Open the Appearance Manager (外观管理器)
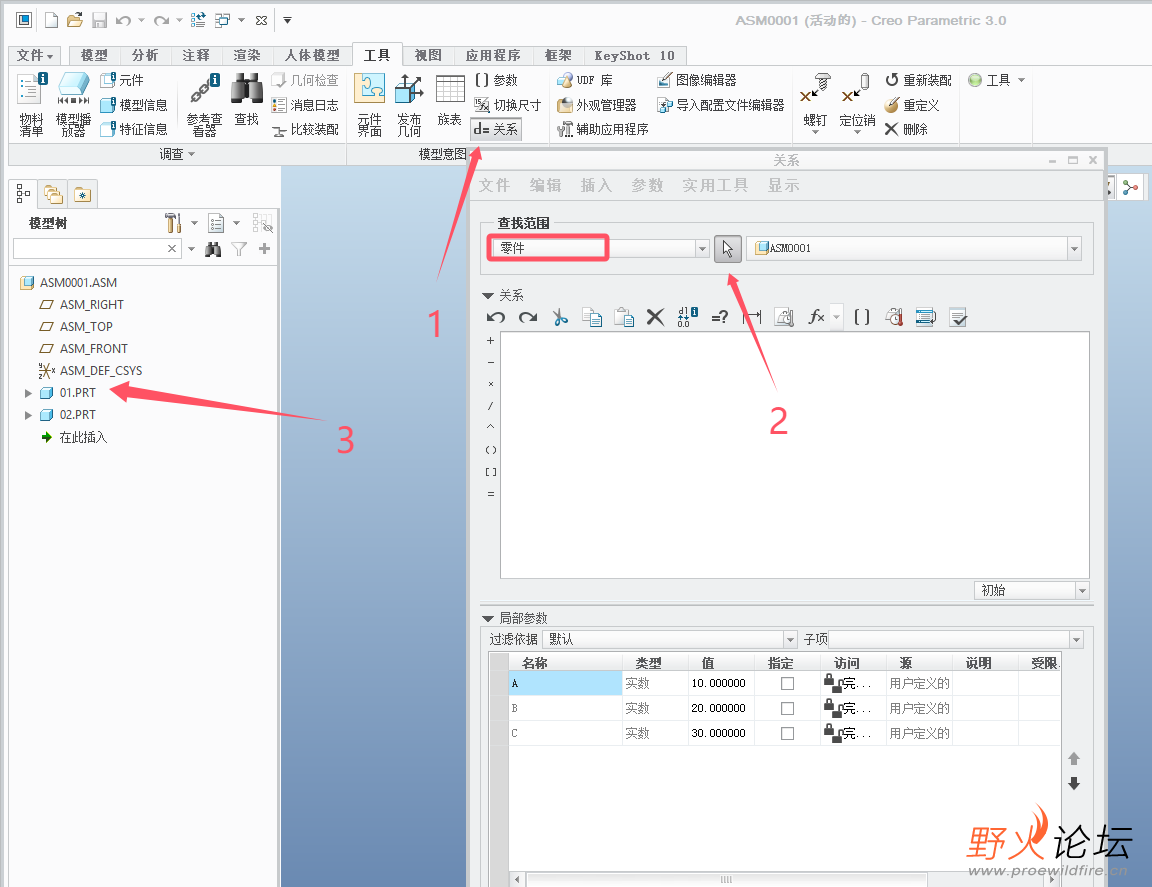Image resolution: width=1152 pixels, height=887 pixels. click(597, 105)
